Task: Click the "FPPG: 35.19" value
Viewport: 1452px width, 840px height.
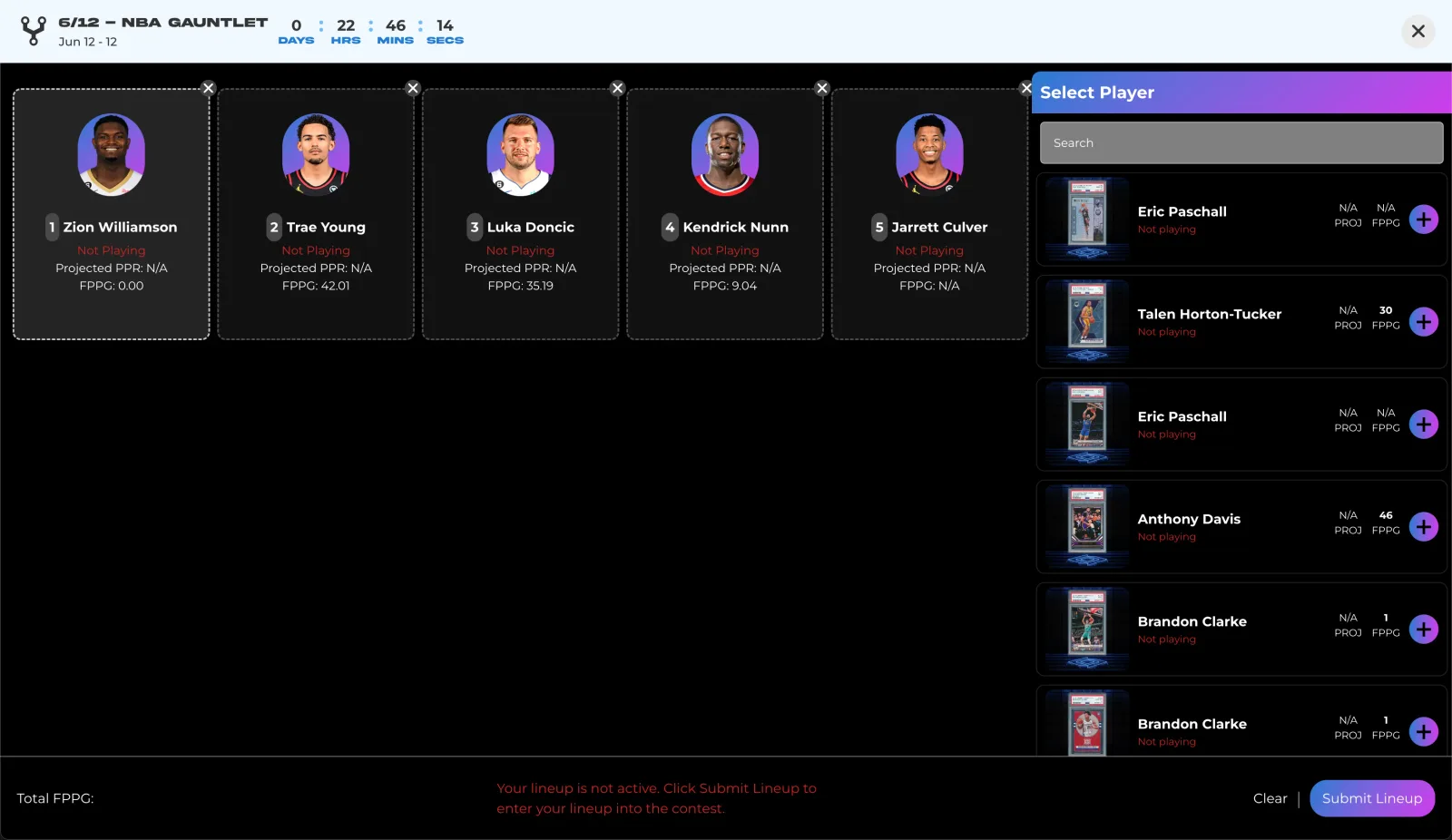Action: [521, 286]
